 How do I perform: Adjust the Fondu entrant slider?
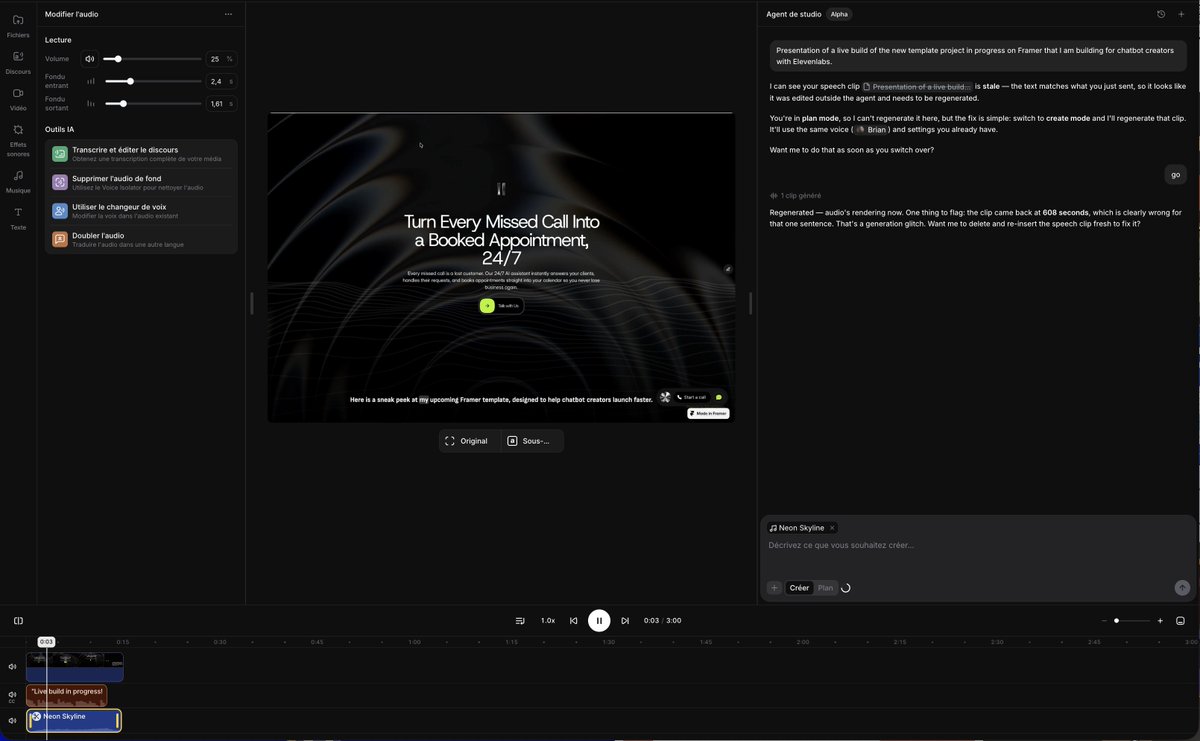[x=152, y=81]
